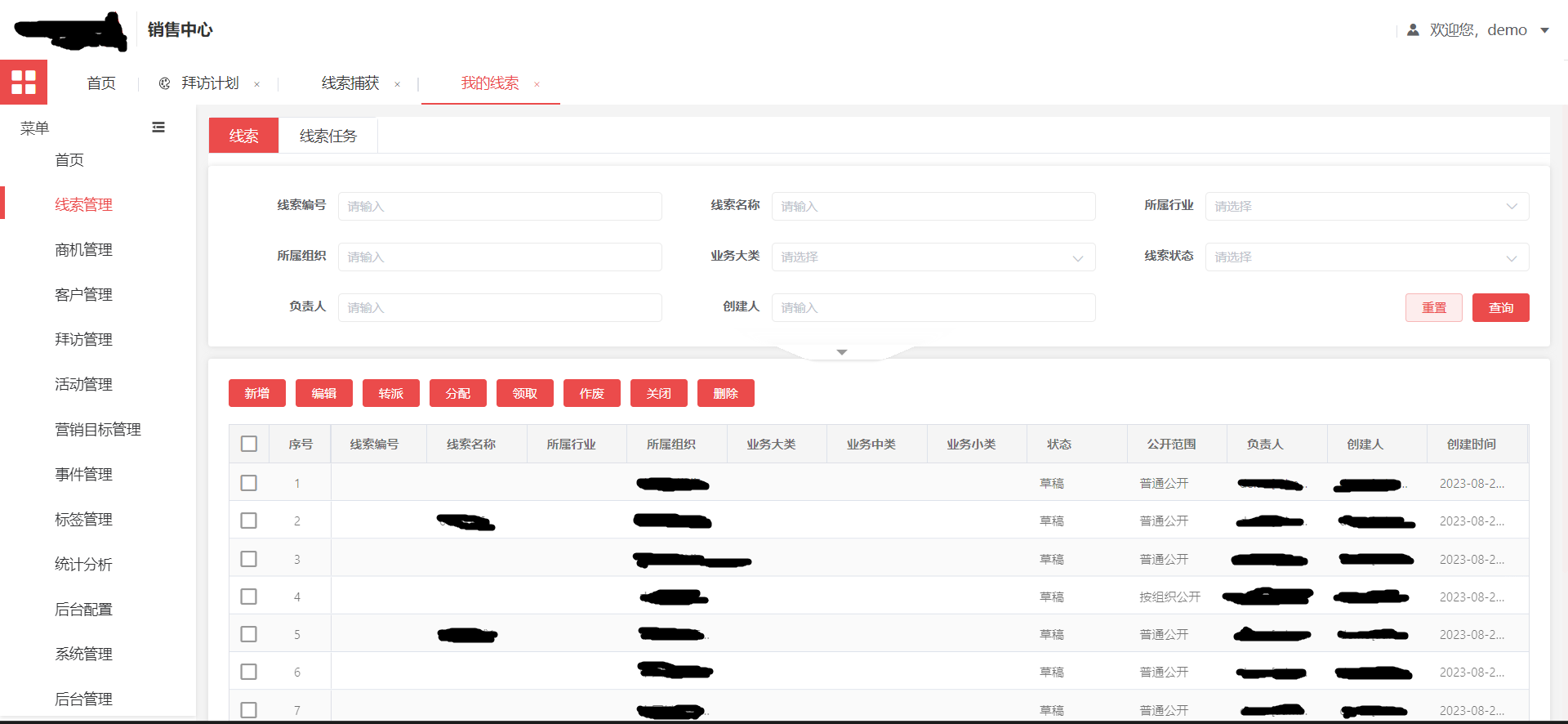Image resolution: width=1568 pixels, height=724 pixels.
Task: Click the 创建人 input field
Action: [933, 307]
